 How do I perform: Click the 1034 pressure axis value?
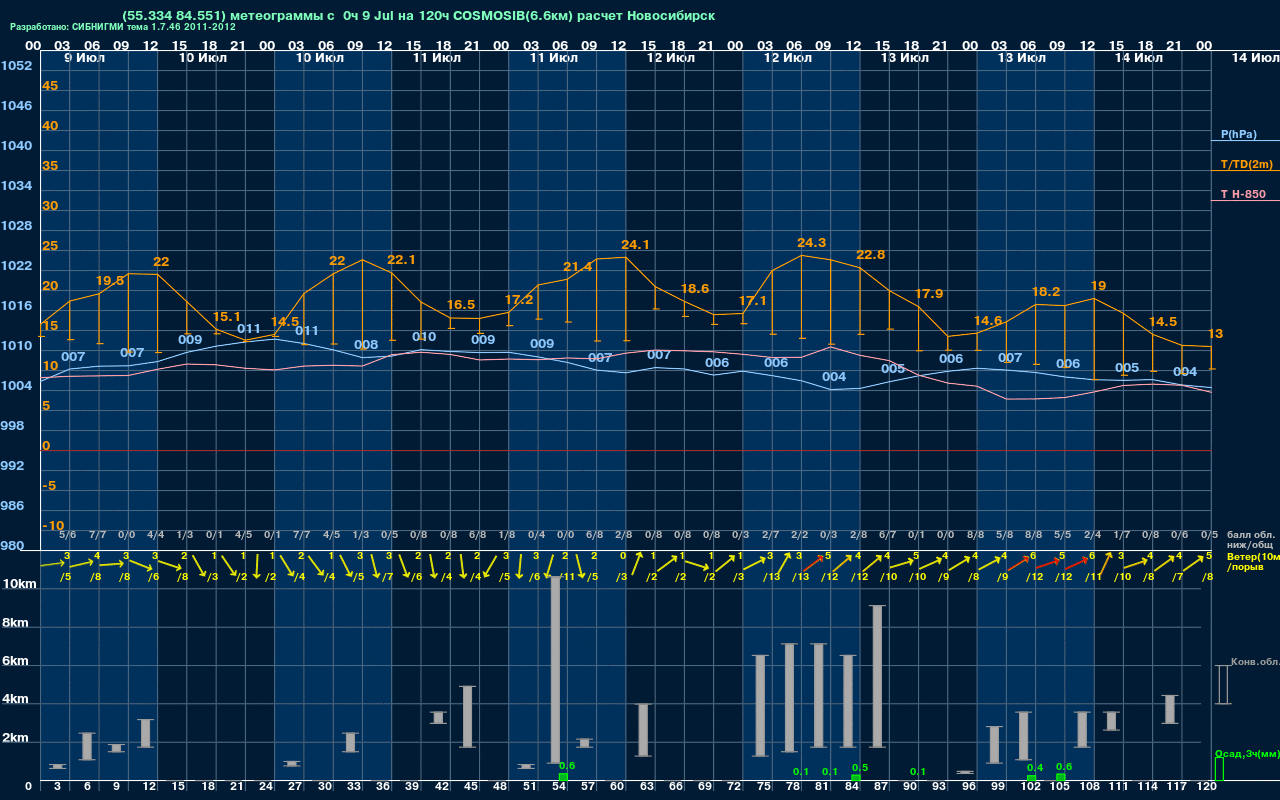(16, 186)
